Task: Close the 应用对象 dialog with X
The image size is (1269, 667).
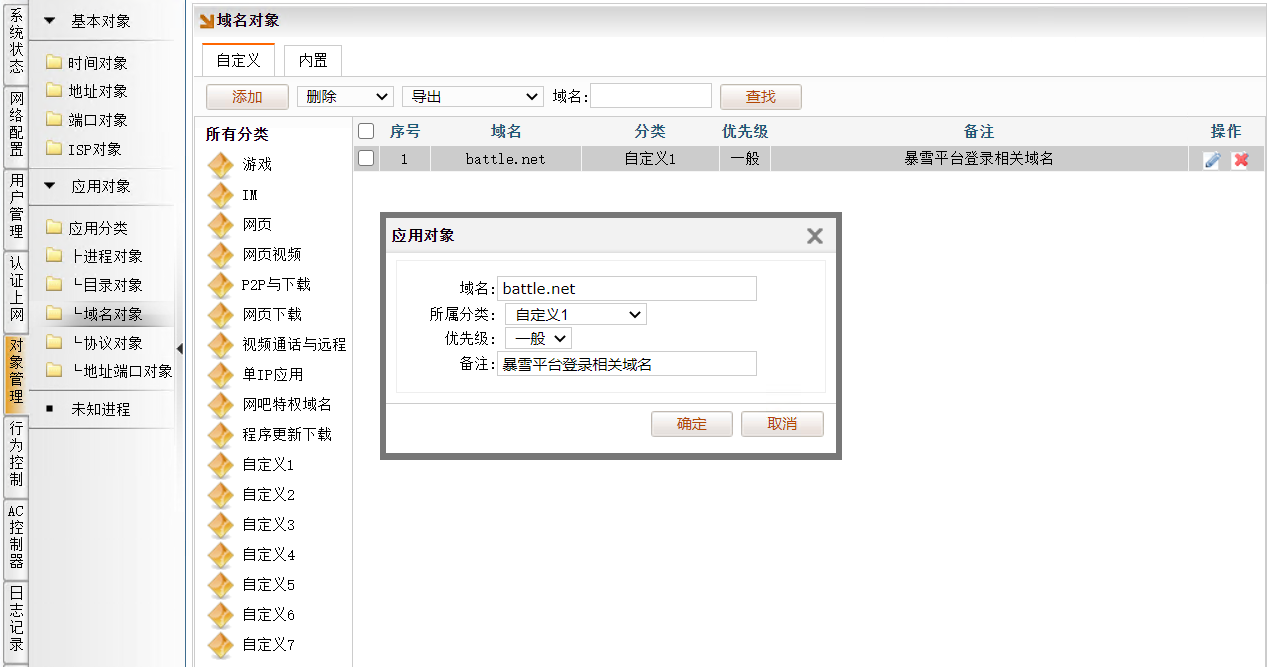Action: click(x=814, y=236)
